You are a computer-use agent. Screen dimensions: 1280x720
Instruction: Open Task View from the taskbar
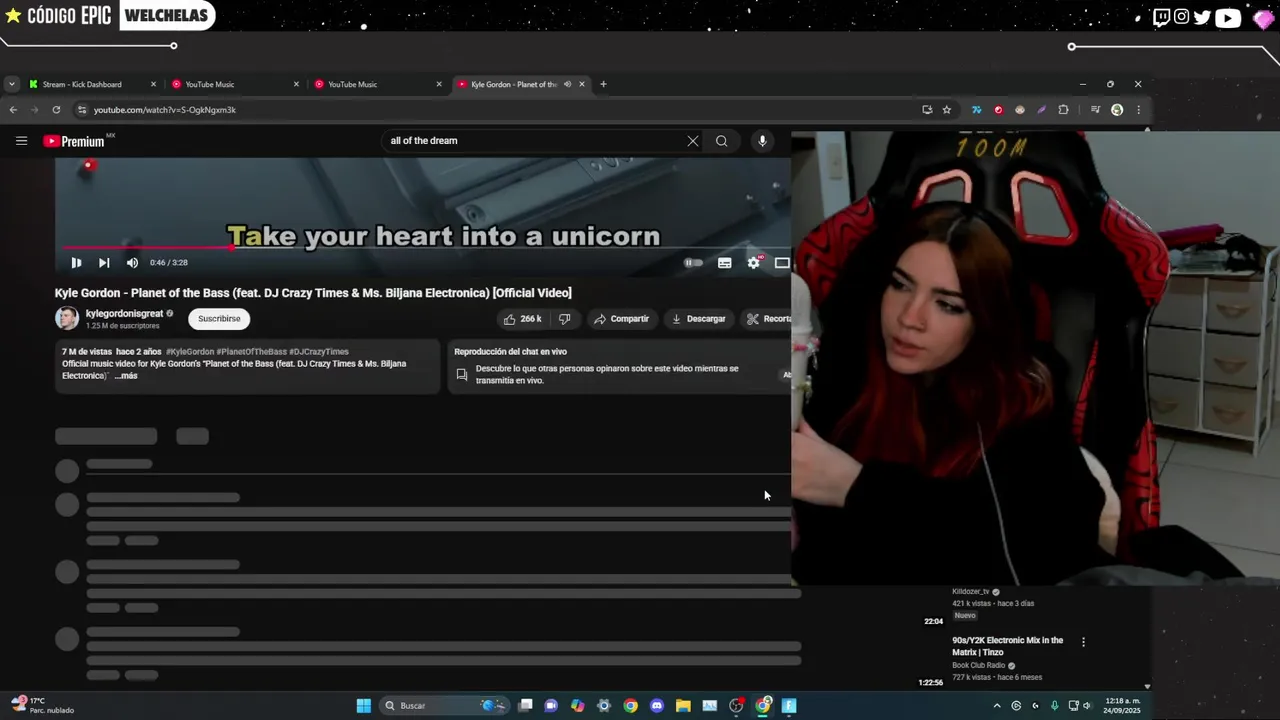(525, 706)
